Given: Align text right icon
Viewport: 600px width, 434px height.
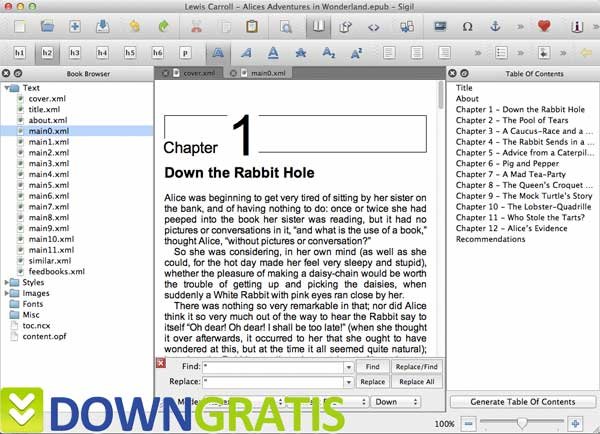Looking at the screenshot, I should pos(444,52).
